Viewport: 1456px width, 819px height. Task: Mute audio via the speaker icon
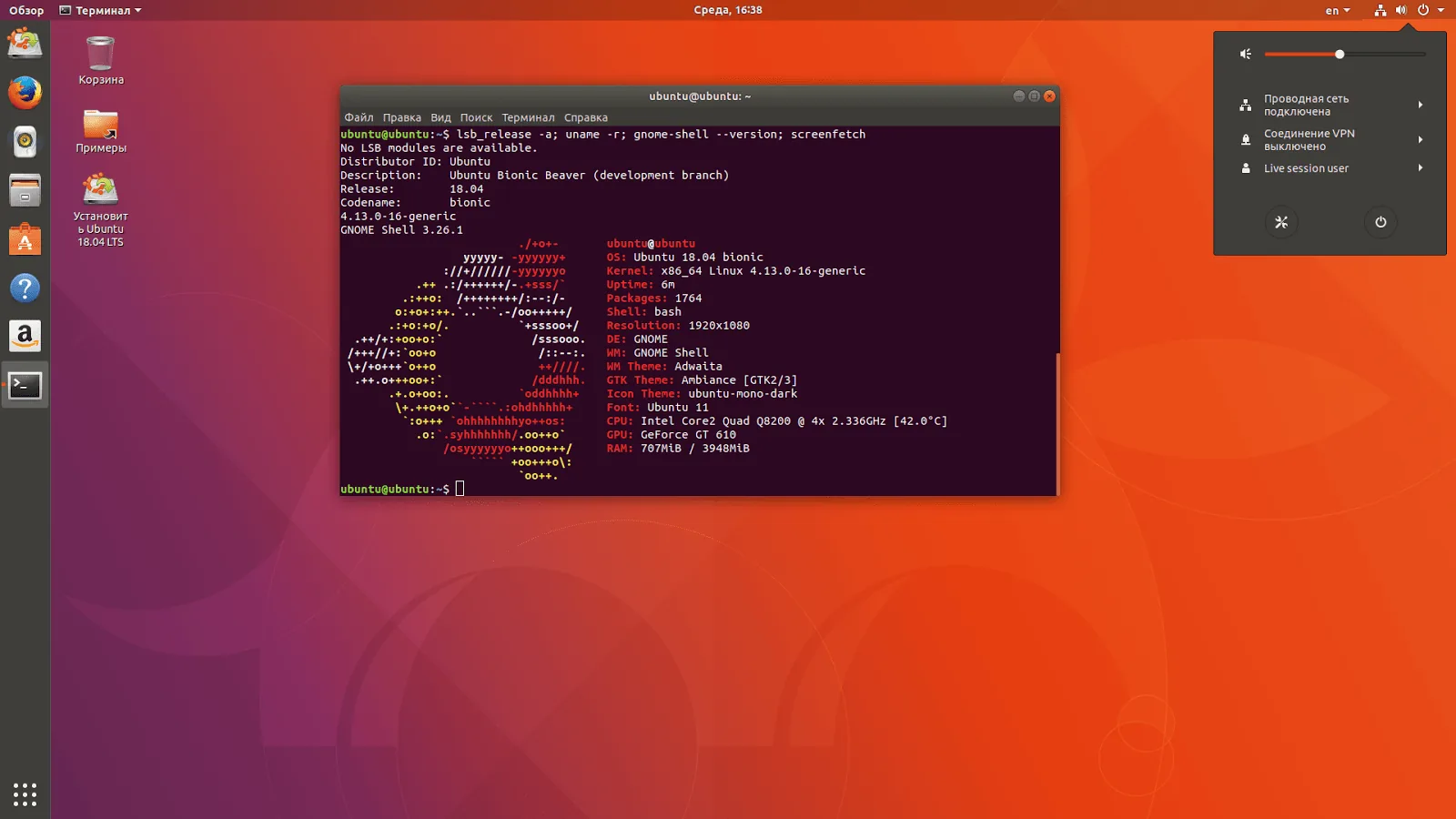pyautogui.click(x=1245, y=54)
